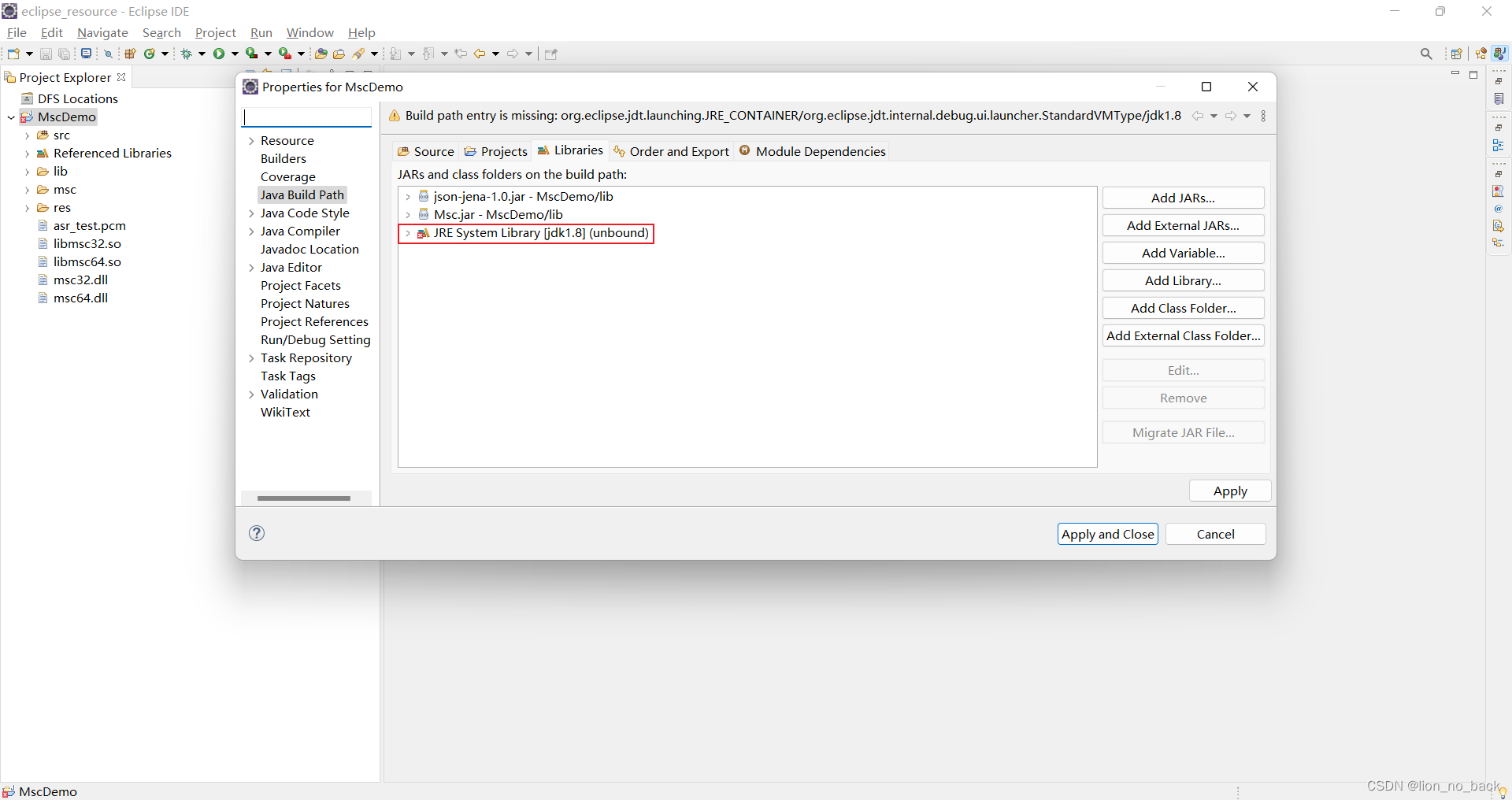Click the Open Perspective icon
Screen dimensions: 1512x800
tap(1457, 54)
